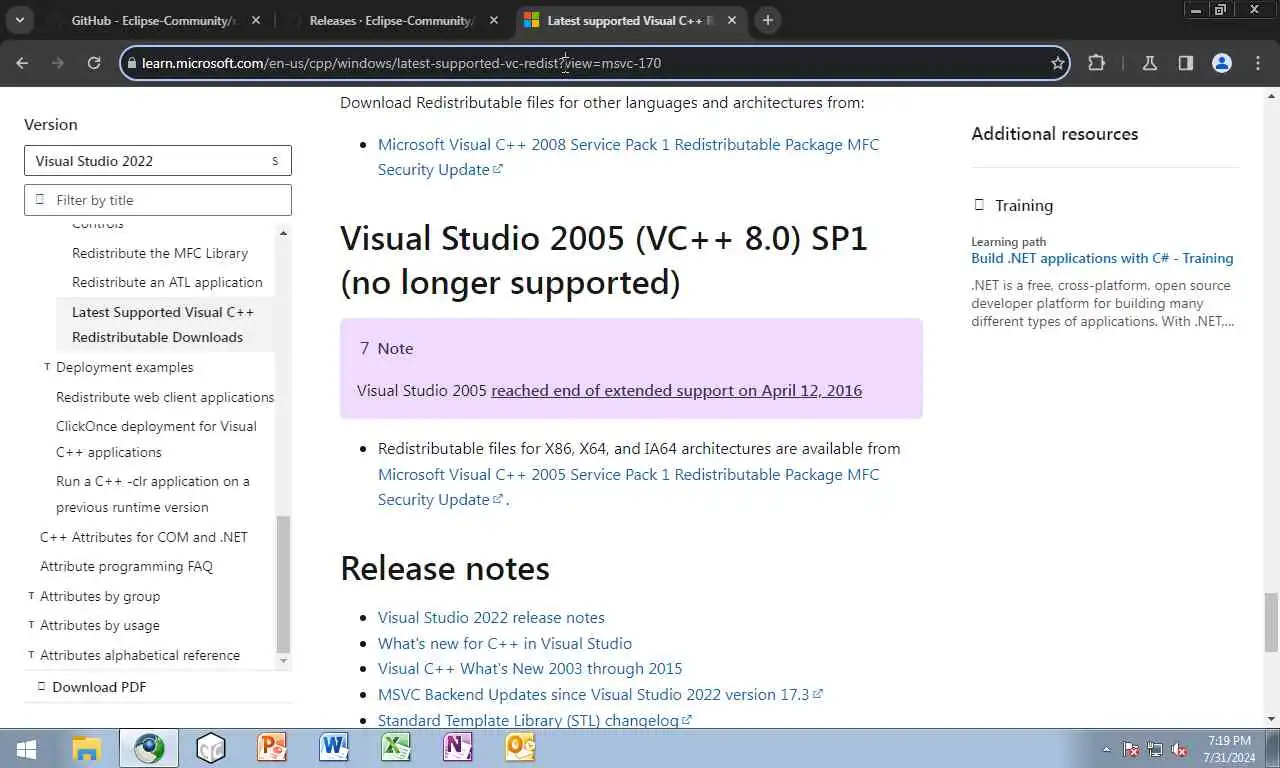This screenshot has height=768, width=1280.
Task: Go forward with the forward arrow
Action: pos(58,63)
